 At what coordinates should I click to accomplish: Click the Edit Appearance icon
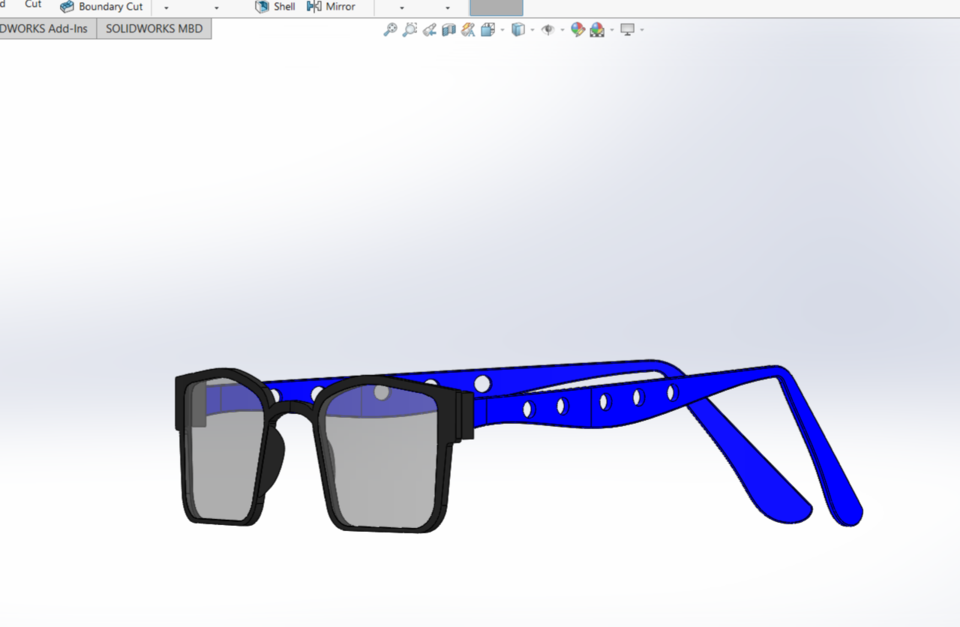(x=577, y=30)
